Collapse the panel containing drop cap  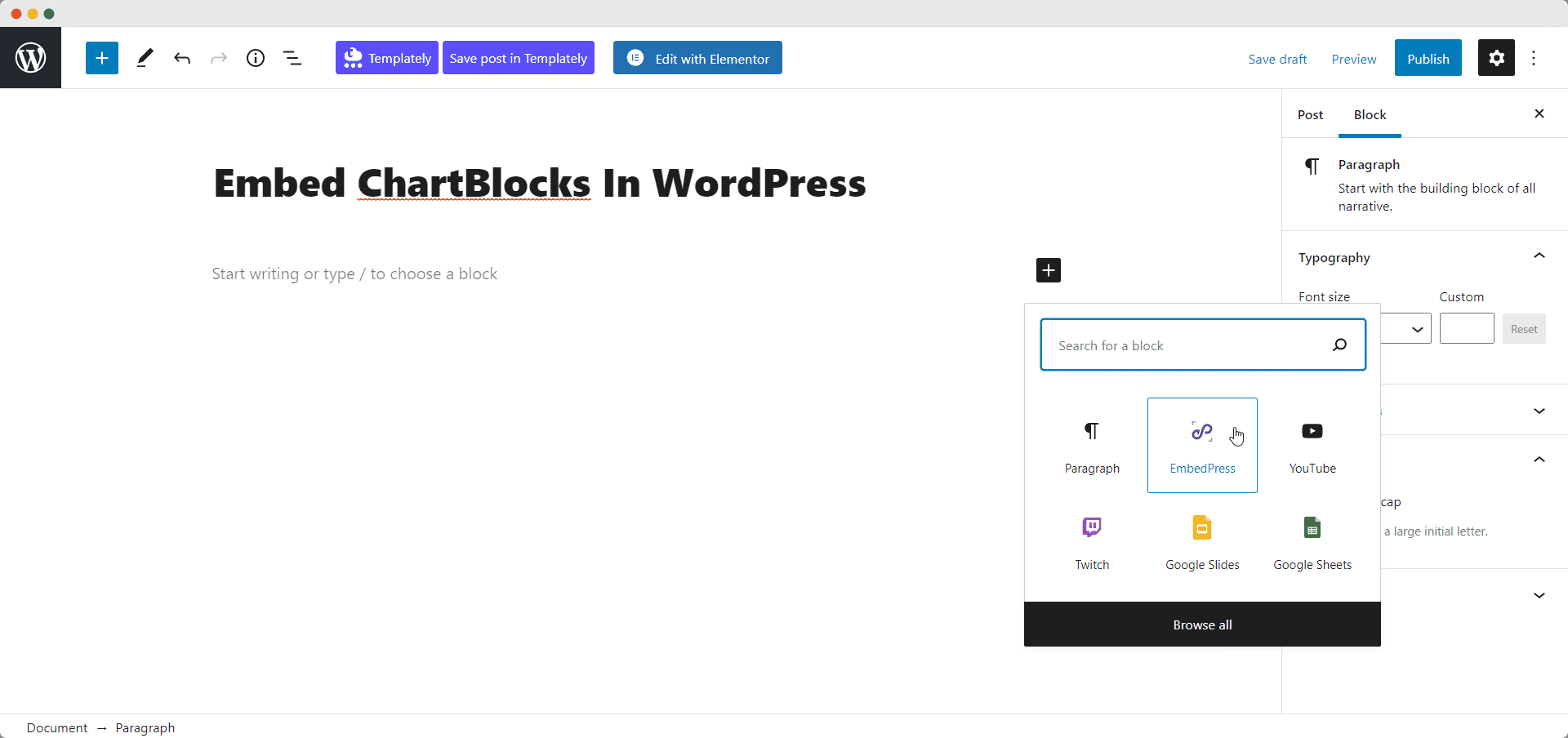[1539, 460]
